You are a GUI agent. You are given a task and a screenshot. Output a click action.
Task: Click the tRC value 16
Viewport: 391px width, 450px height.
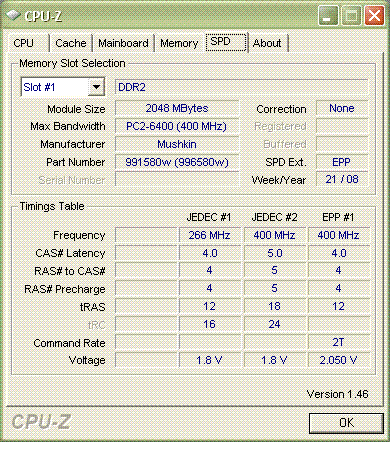[210, 324]
